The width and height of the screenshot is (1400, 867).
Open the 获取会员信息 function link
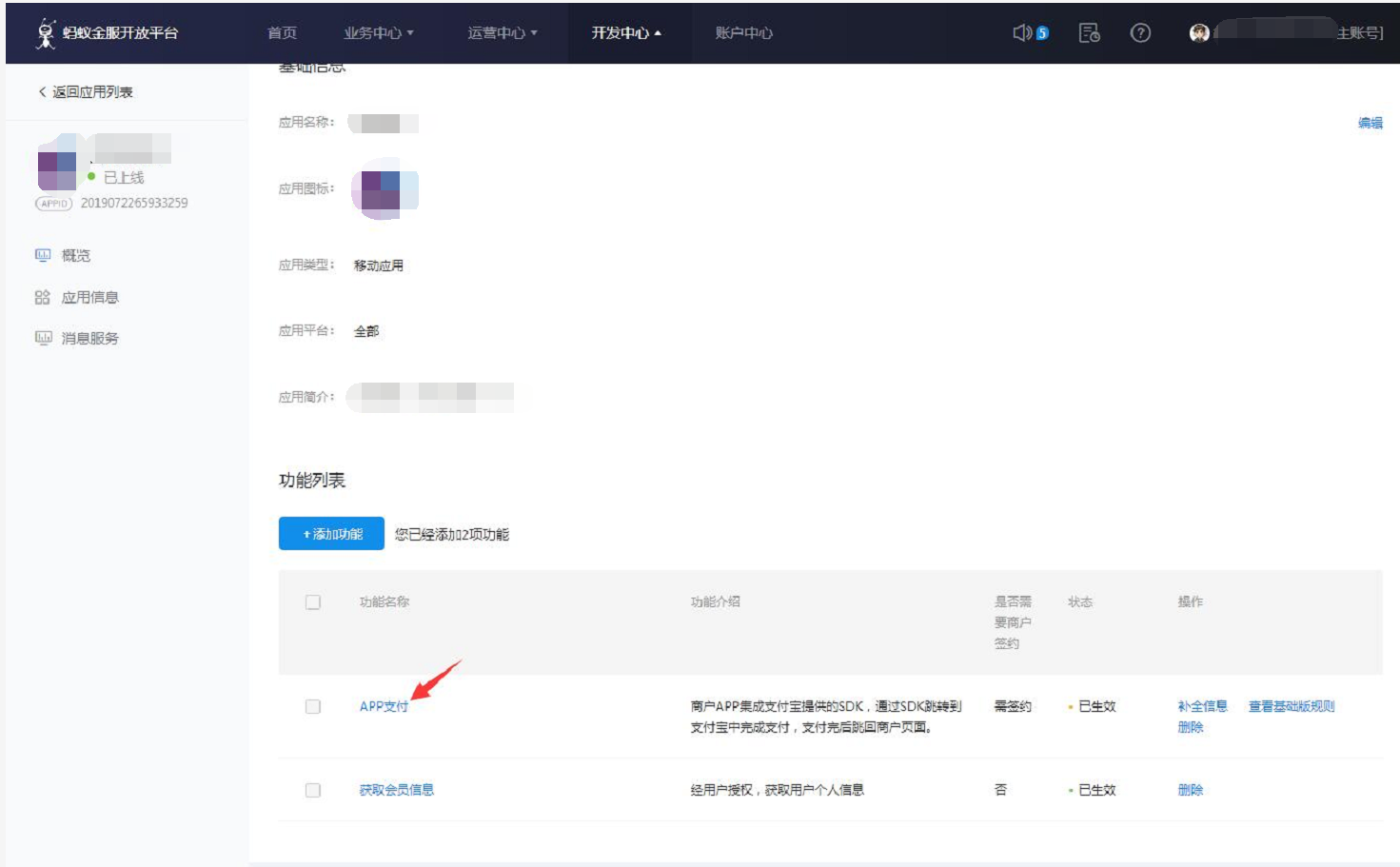click(x=397, y=790)
